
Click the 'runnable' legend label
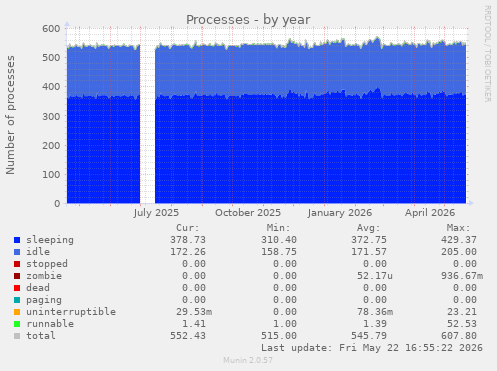[50, 324]
